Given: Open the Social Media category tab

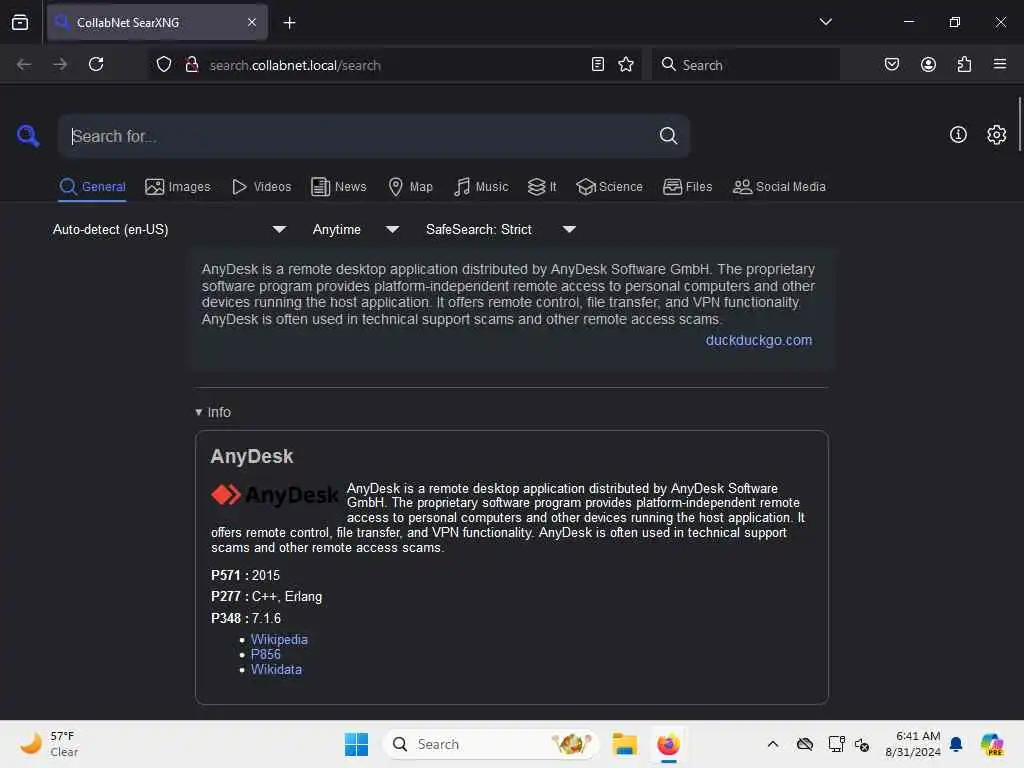Looking at the screenshot, I should tap(779, 187).
